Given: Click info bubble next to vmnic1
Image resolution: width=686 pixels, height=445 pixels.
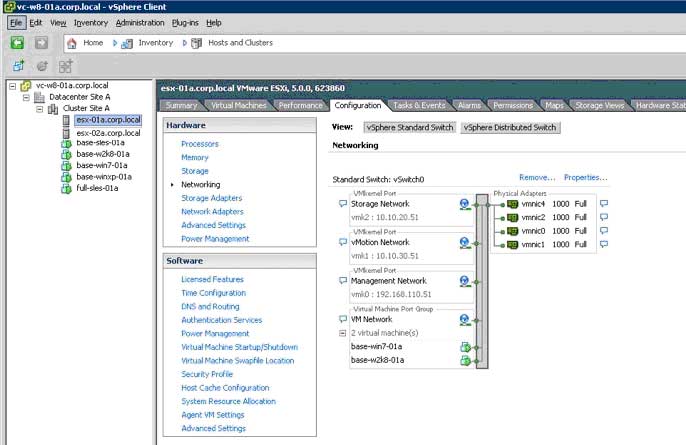Looking at the screenshot, I should click(x=604, y=244).
